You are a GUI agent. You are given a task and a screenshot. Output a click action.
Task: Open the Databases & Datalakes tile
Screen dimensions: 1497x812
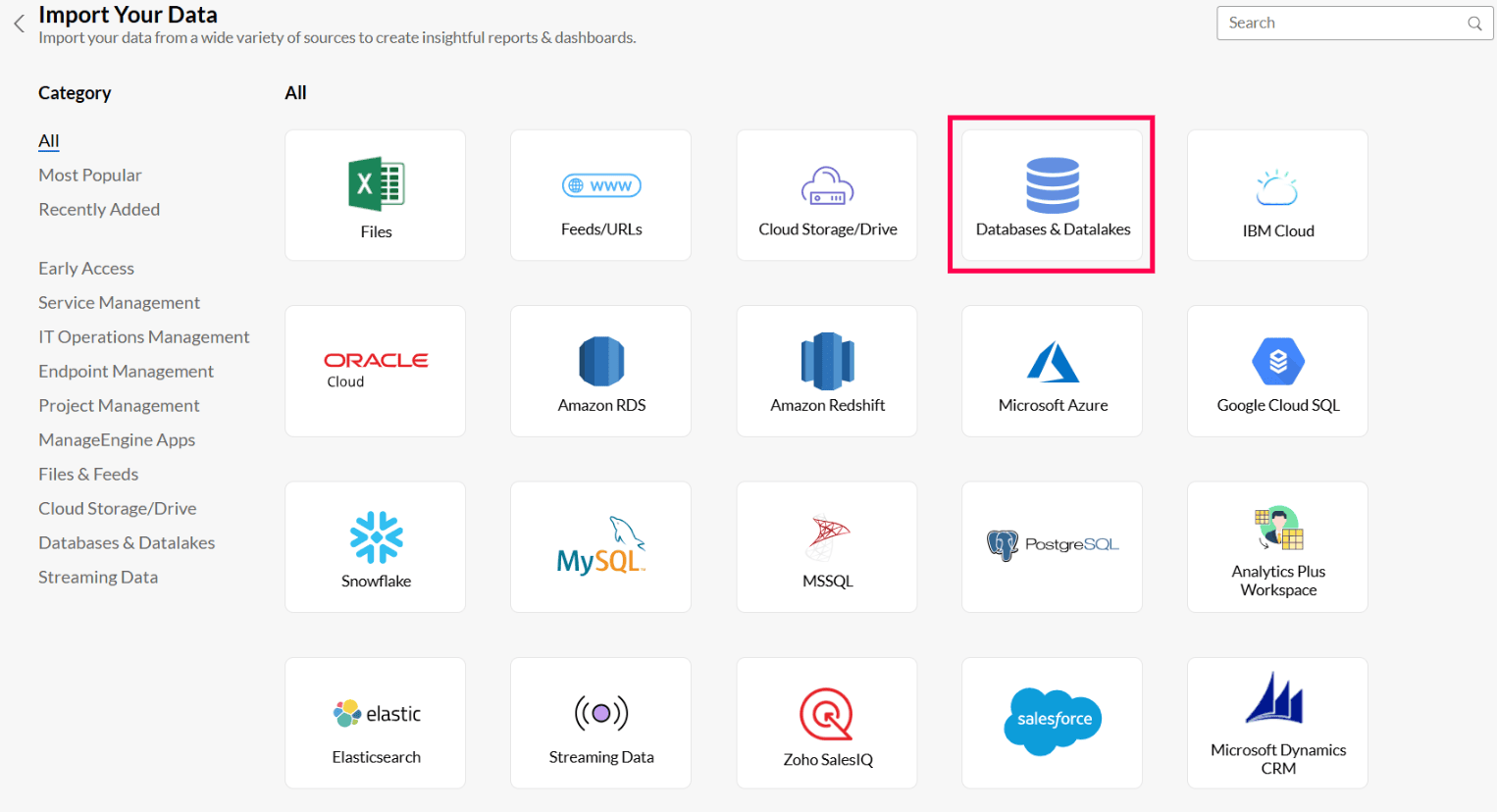tap(1052, 195)
